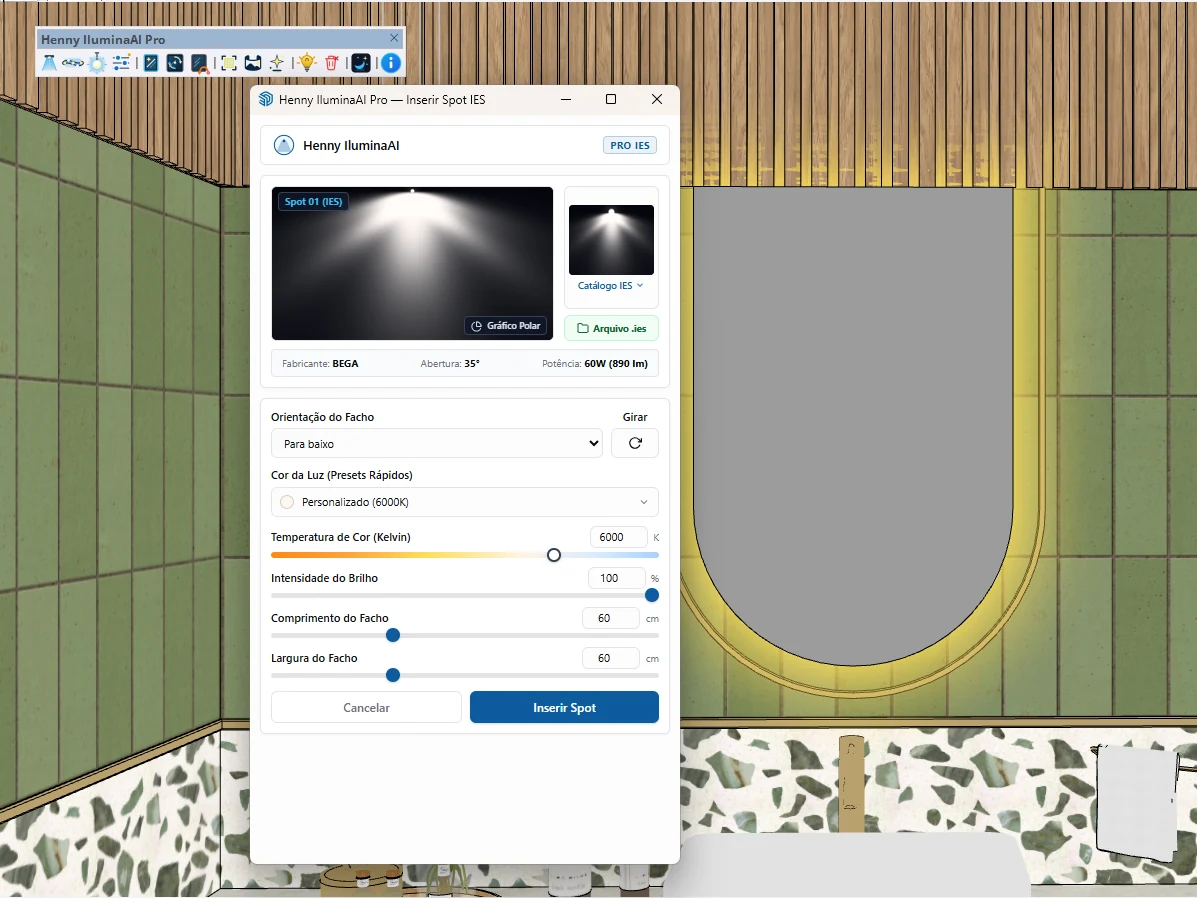Click the PRO IES badge
The width and height of the screenshot is (1197, 898).
[630, 145]
